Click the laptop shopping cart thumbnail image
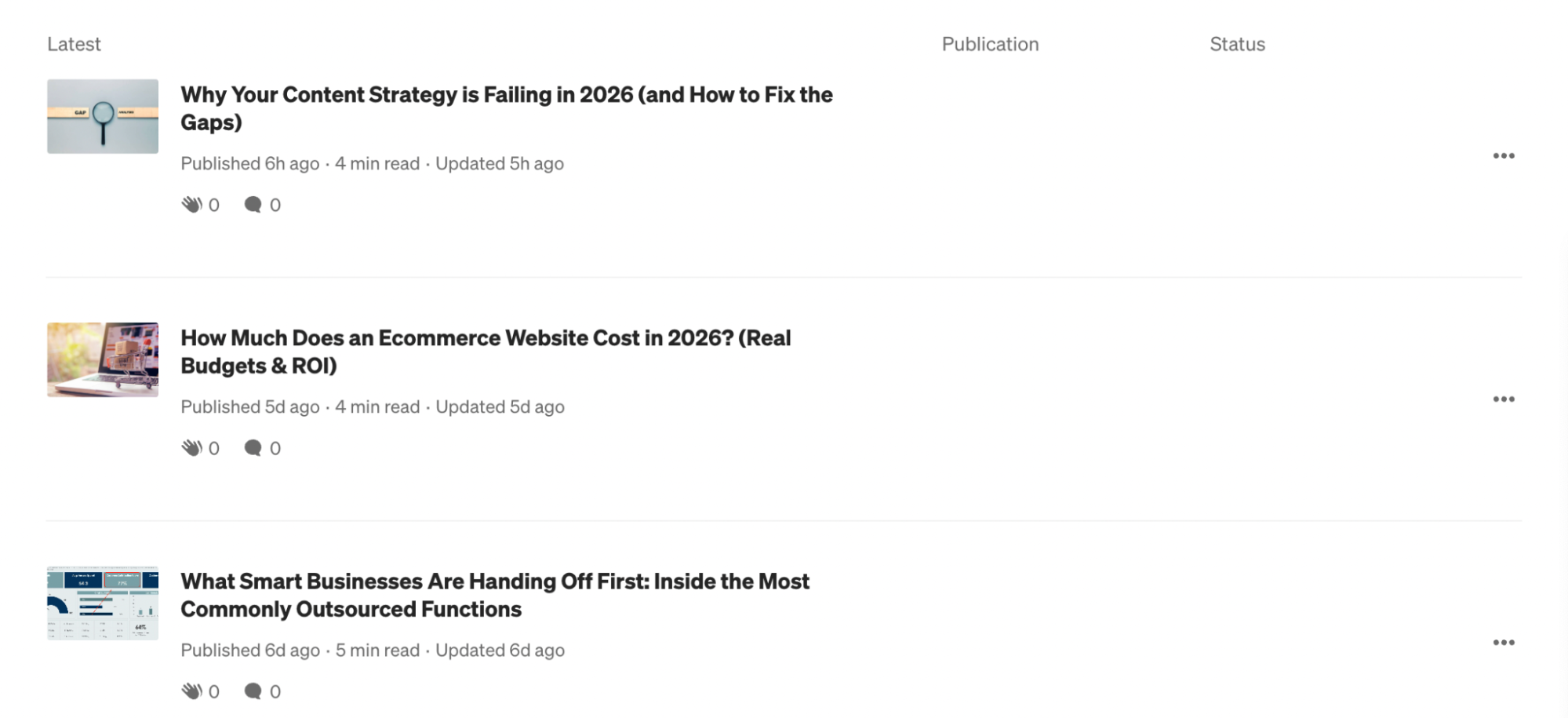This screenshot has height=718, width=1568. tap(102, 359)
